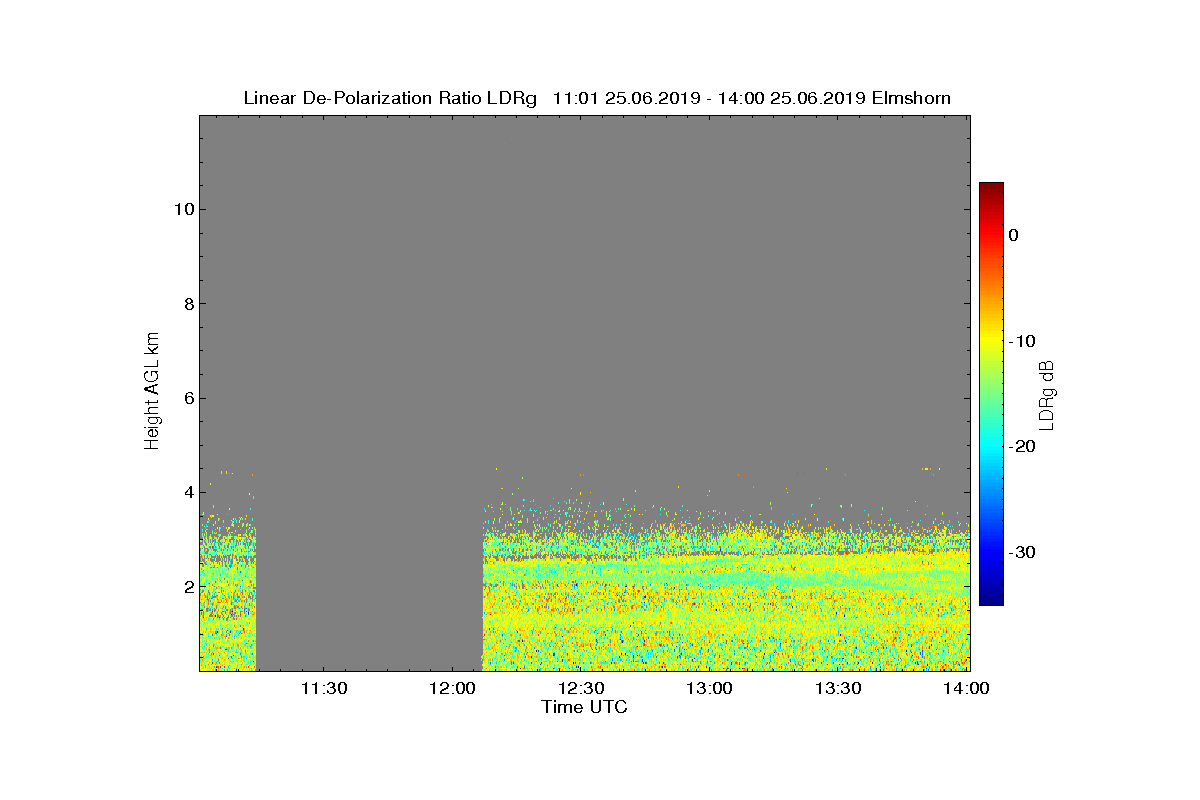Click the 2 km height tick label

188,586
